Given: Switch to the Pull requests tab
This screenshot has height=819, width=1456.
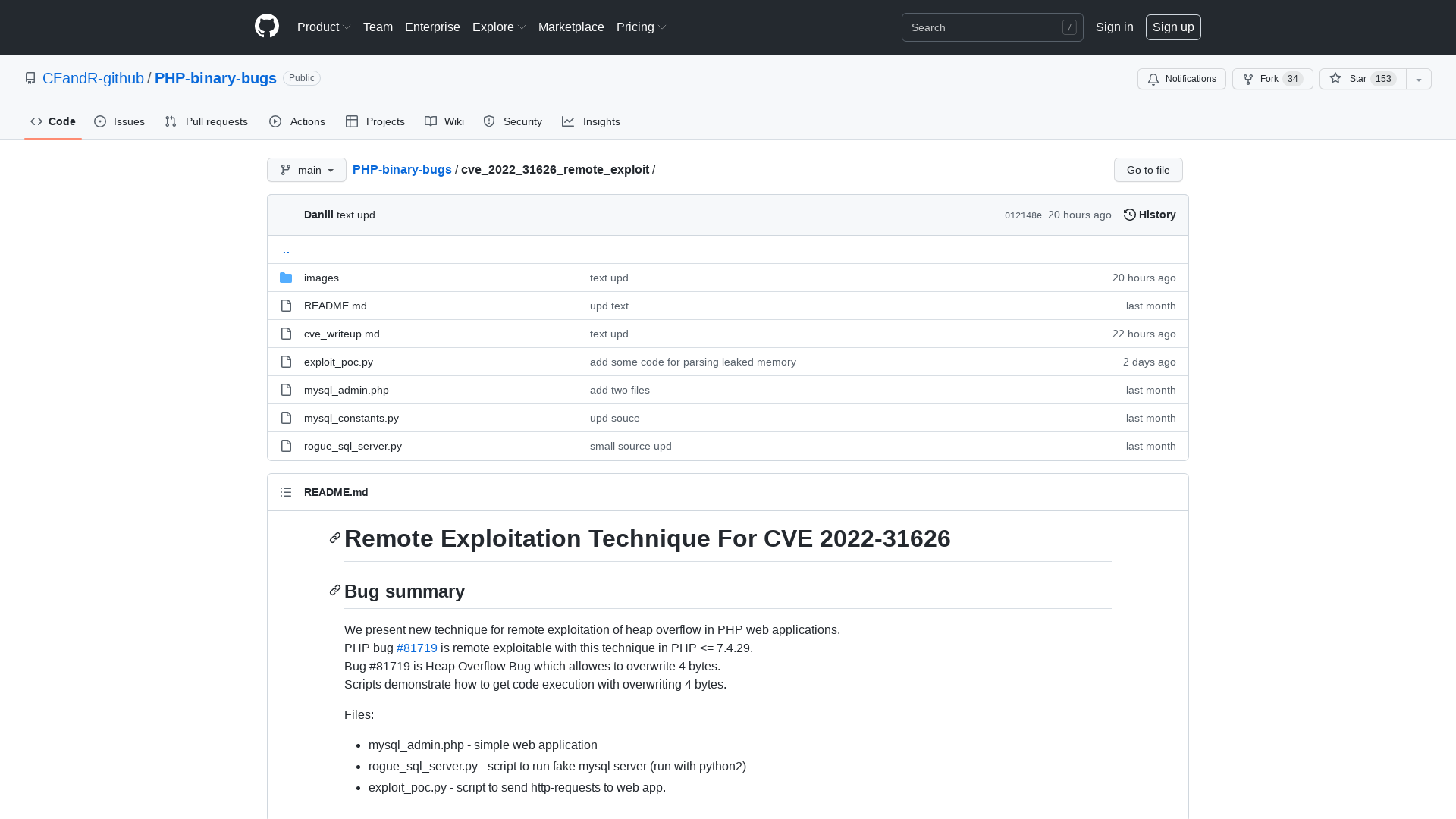Looking at the screenshot, I should point(206,121).
